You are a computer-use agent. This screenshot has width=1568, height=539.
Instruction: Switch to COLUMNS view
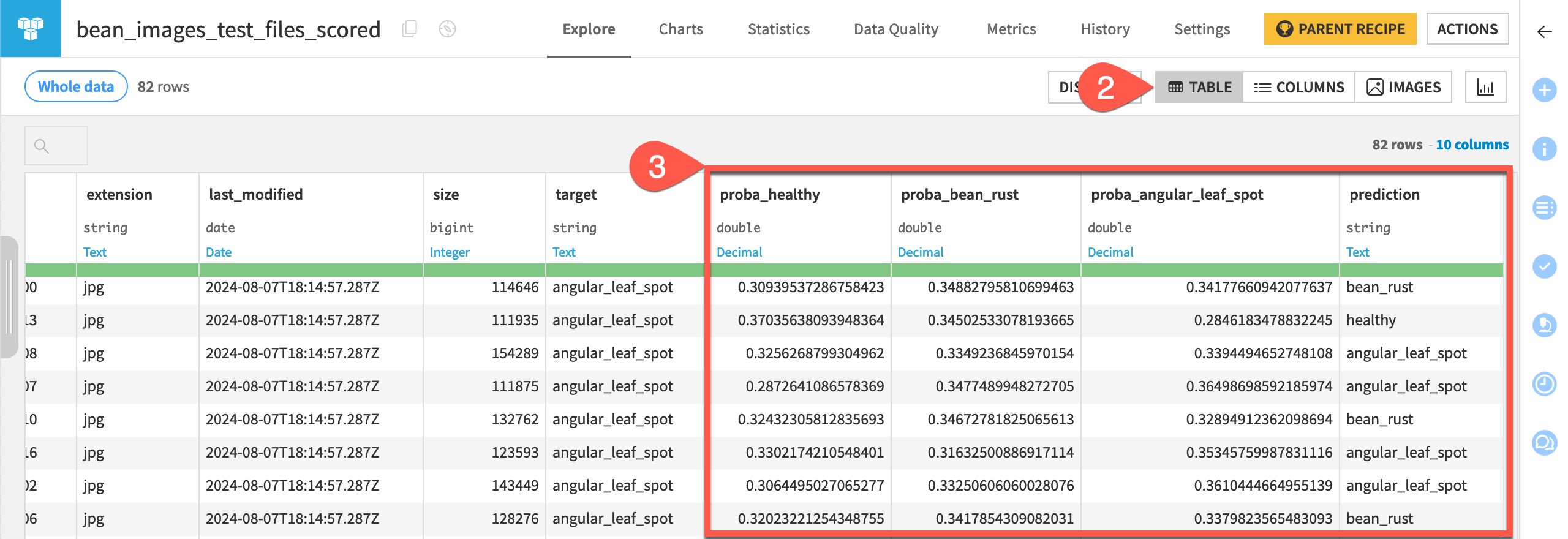pyautogui.click(x=1299, y=87)
